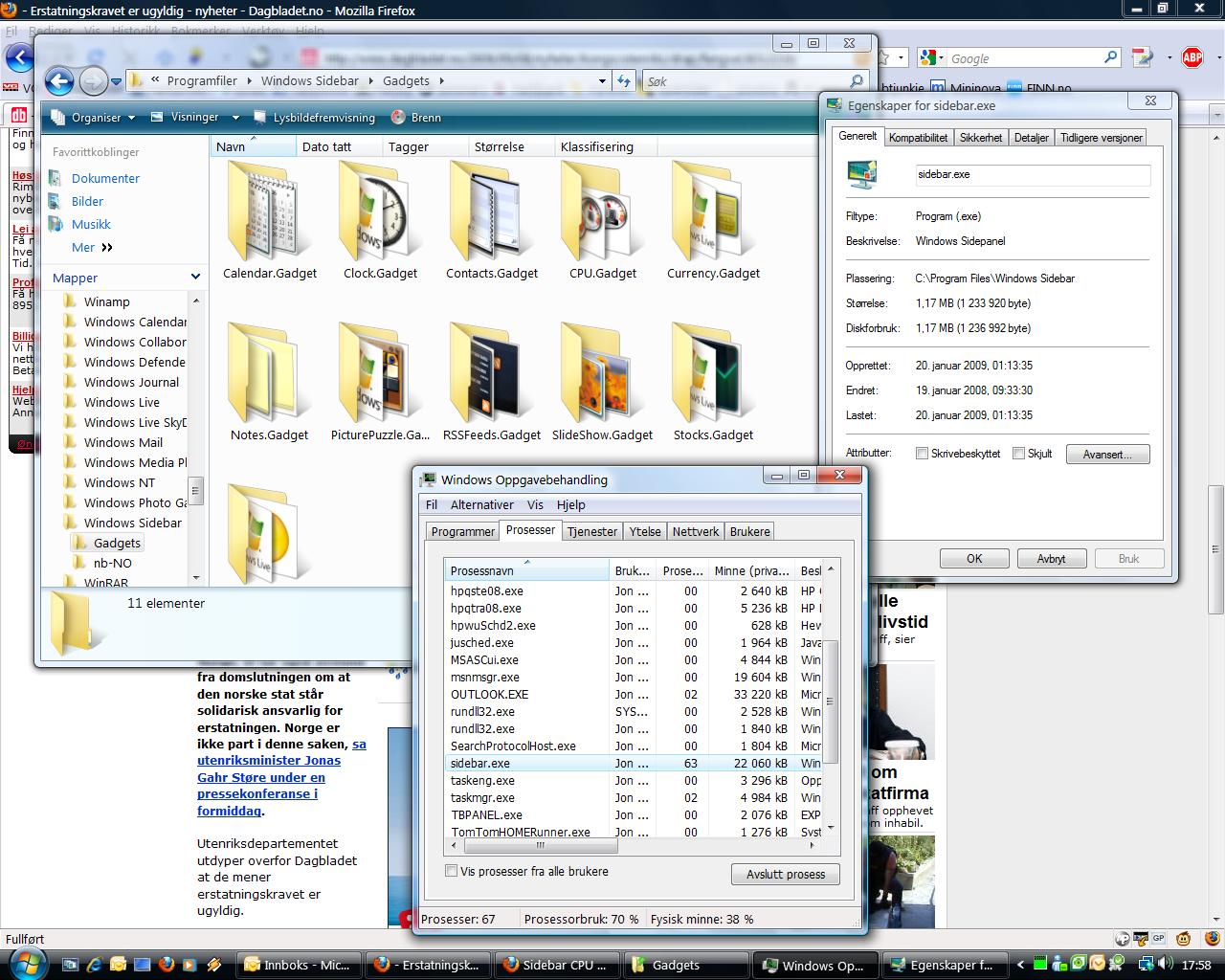Select sidebar.exe process row
1225x980 pixels.
(635, 763)
